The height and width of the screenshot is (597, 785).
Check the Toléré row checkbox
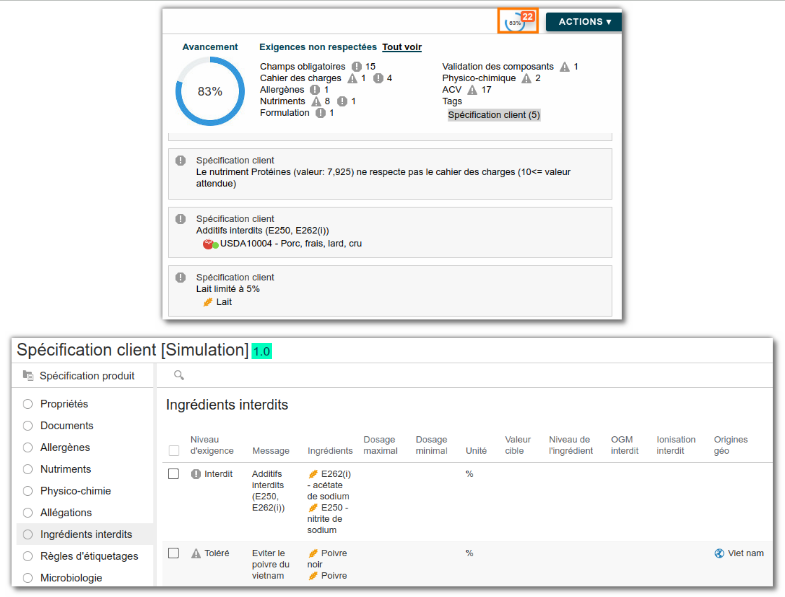pos(173,553)
